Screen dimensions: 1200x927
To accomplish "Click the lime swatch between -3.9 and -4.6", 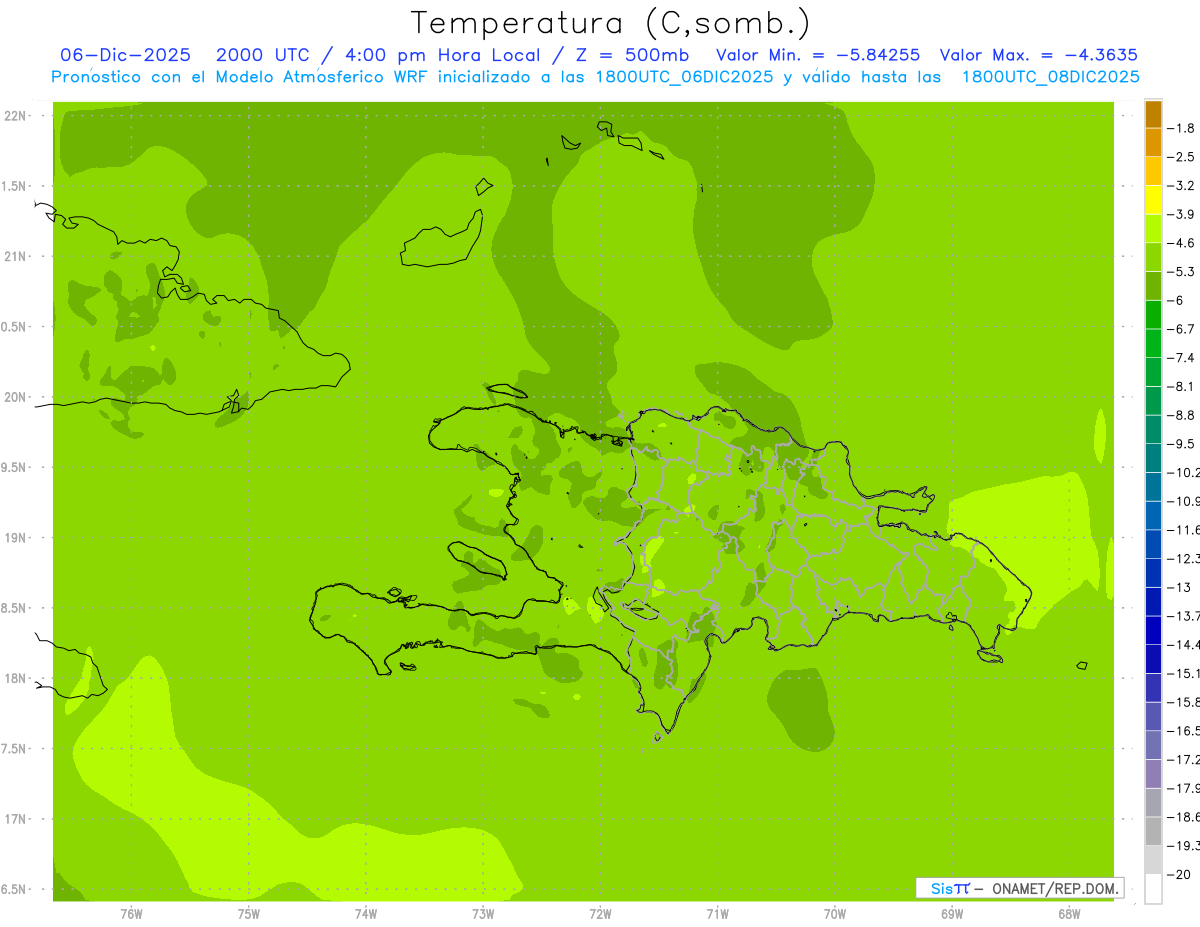I will (x=1153, y=228).
